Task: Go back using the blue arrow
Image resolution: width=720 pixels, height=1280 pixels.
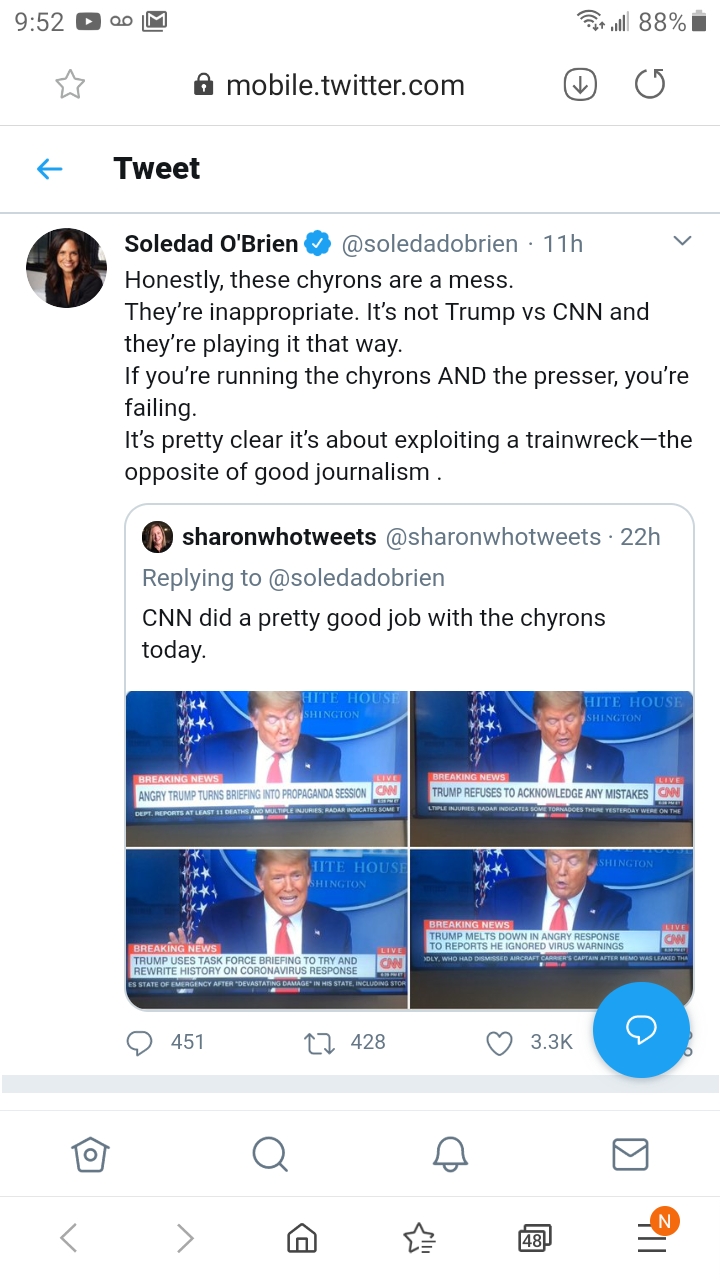Action: pos(50,169)
